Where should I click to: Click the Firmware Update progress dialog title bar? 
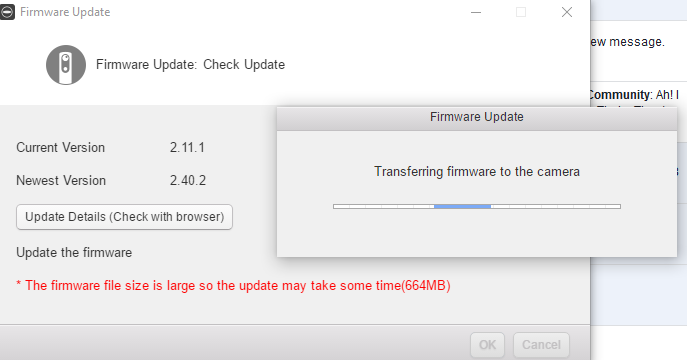point(477,117)
